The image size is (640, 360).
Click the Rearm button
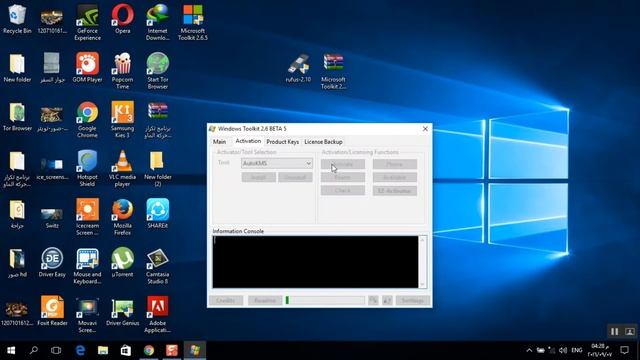[x=343, y=177]
